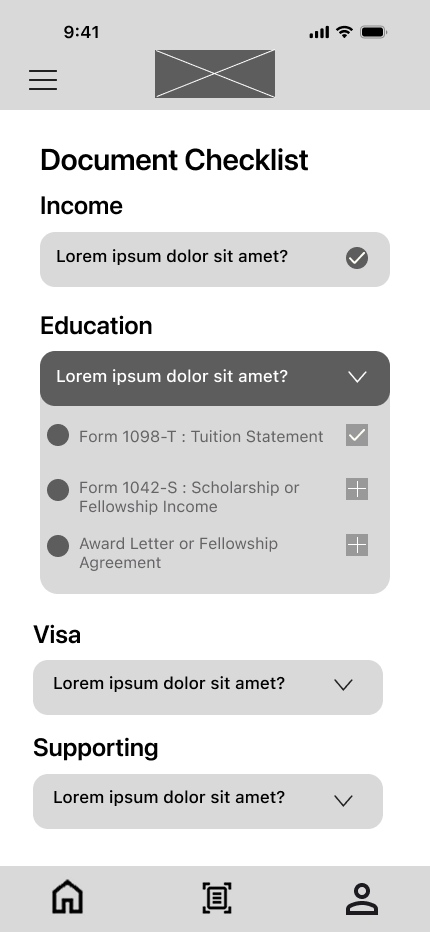Screen dimensions: 430x932
Task: Click the bullet next to Award Letter
Action: pyautogui.click(x=58, y=546)
